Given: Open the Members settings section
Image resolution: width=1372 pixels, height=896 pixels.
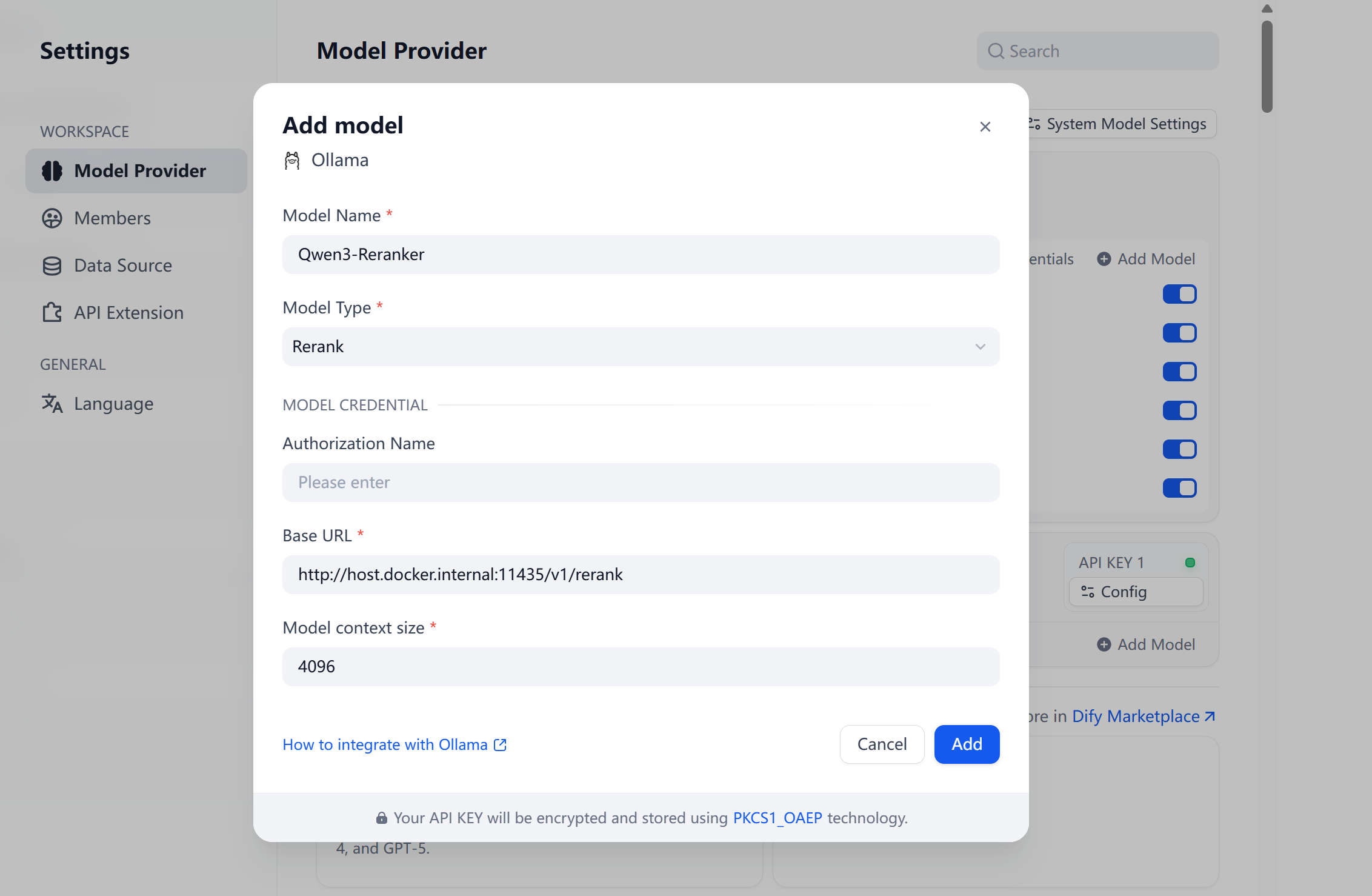Looking at the screenshot, I should pyautogui.click(x=112, y=218).
